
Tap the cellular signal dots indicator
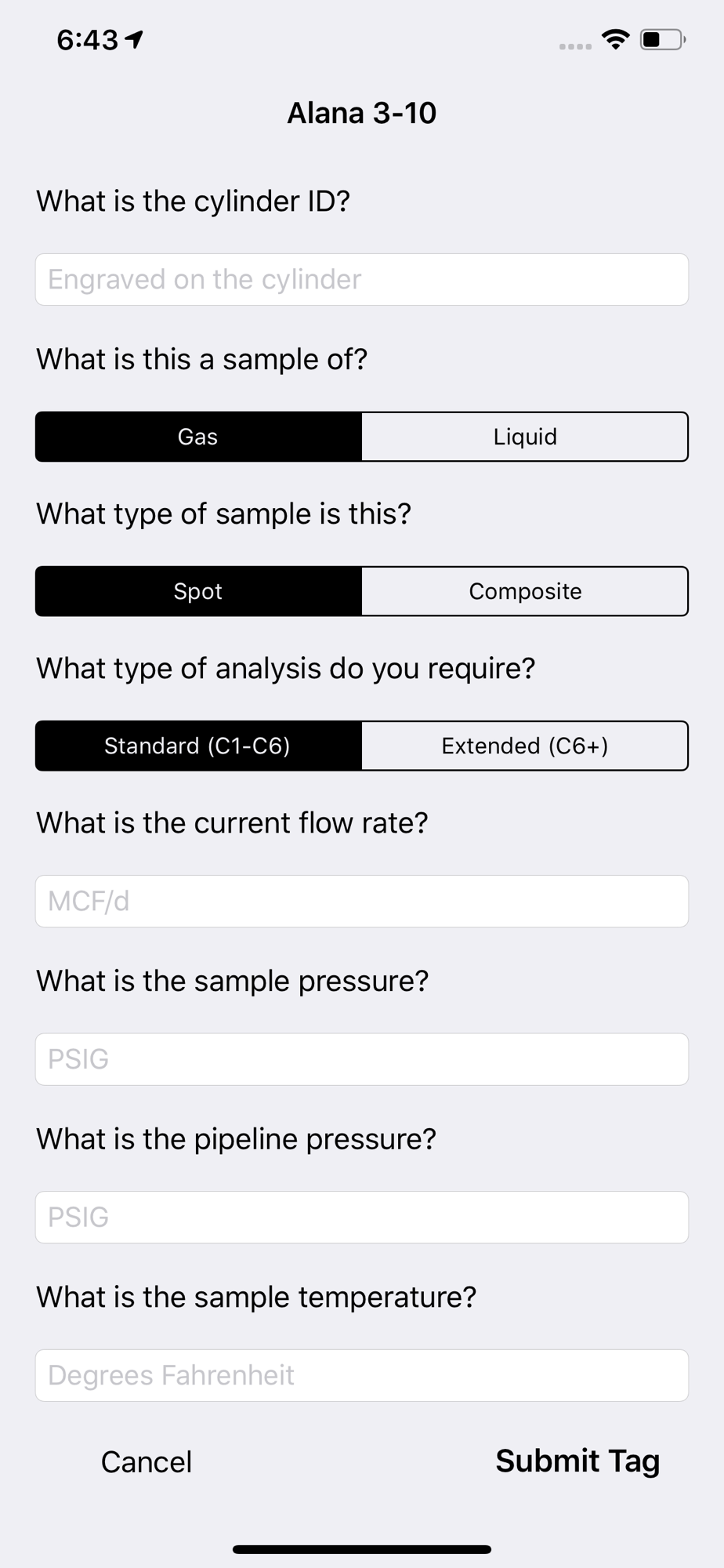tap(575, 47)
